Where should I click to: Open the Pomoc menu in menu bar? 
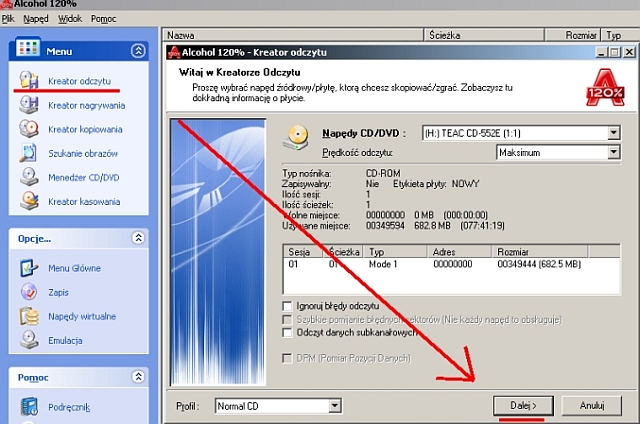[x=104, y=19]
